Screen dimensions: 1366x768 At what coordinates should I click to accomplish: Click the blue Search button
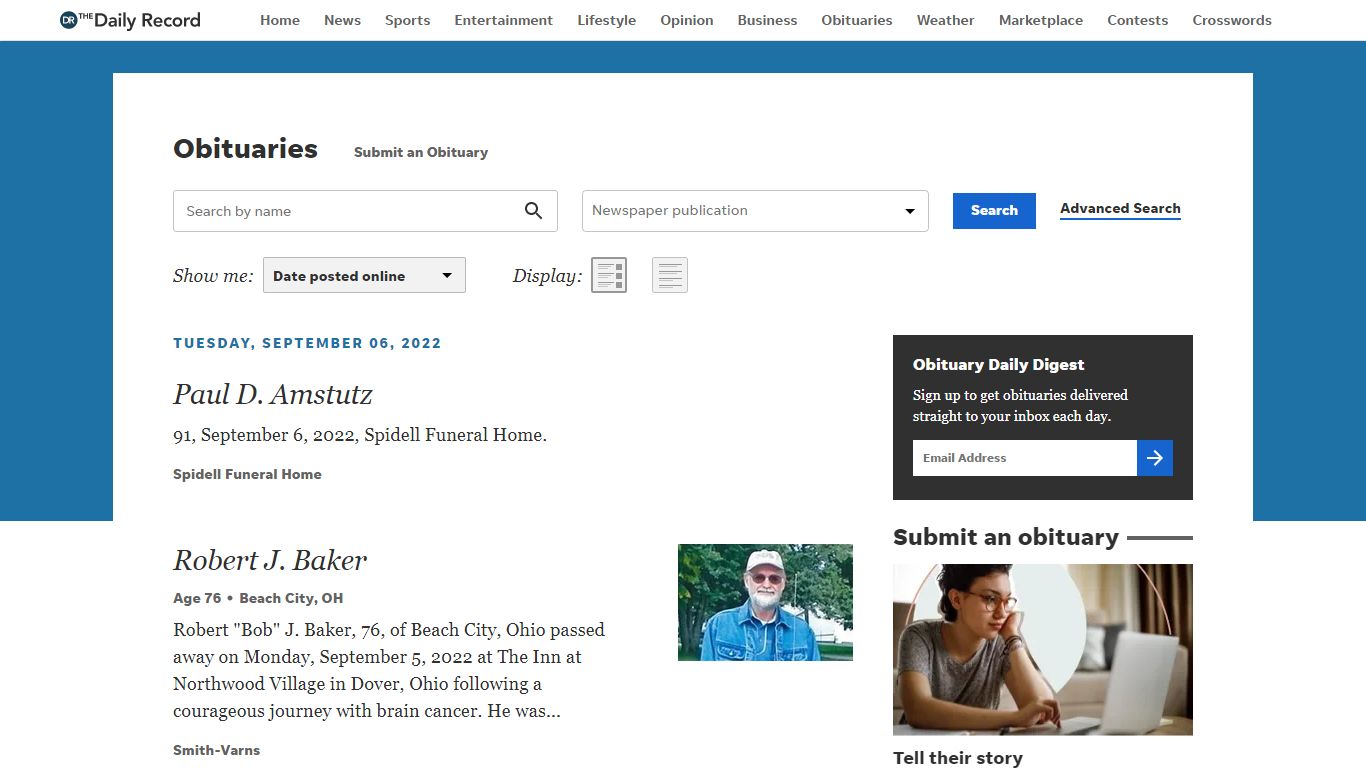[x=994, y=211]
